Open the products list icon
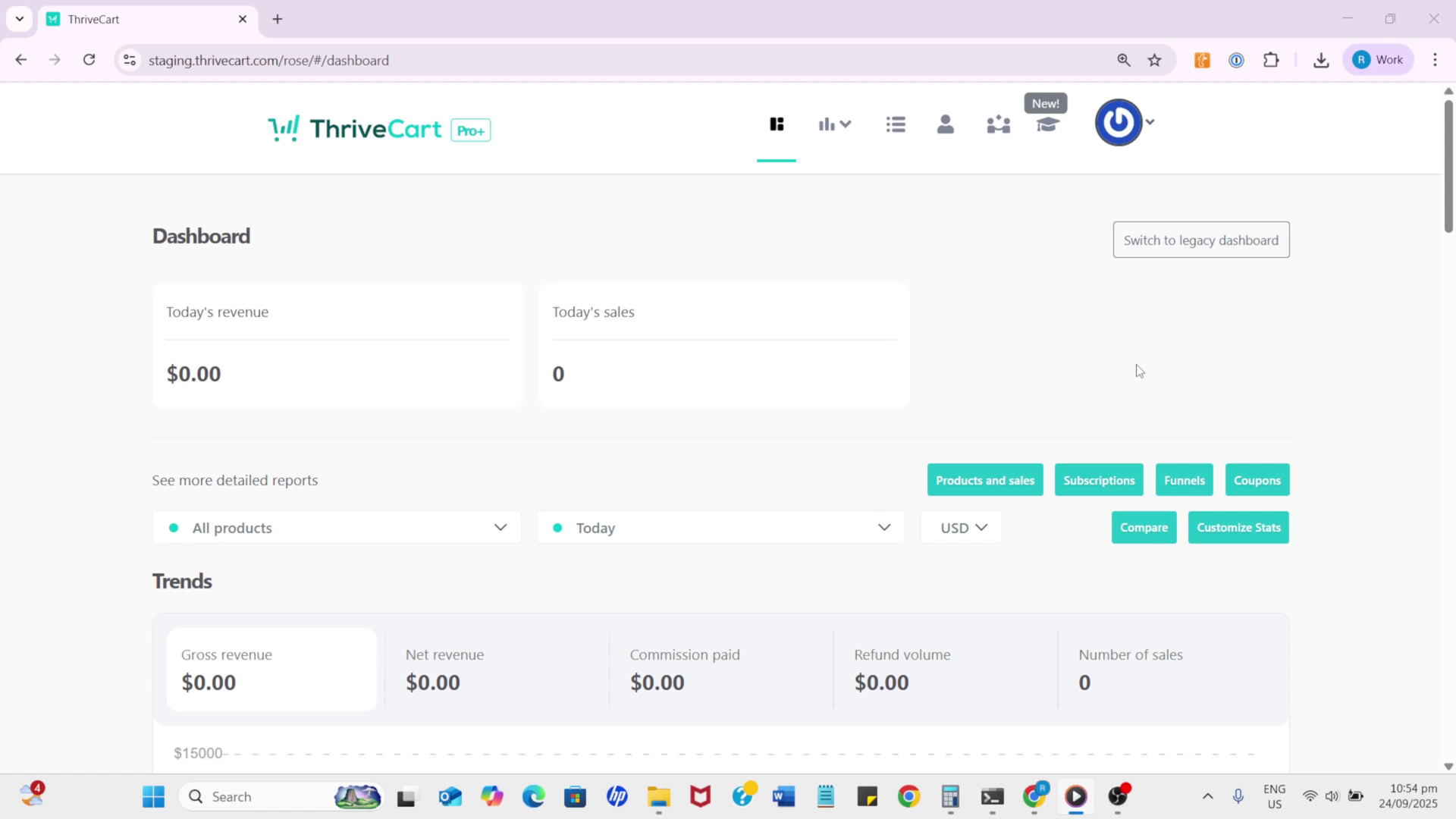This screenshot has height=819, width=1456. coord(896,124)
